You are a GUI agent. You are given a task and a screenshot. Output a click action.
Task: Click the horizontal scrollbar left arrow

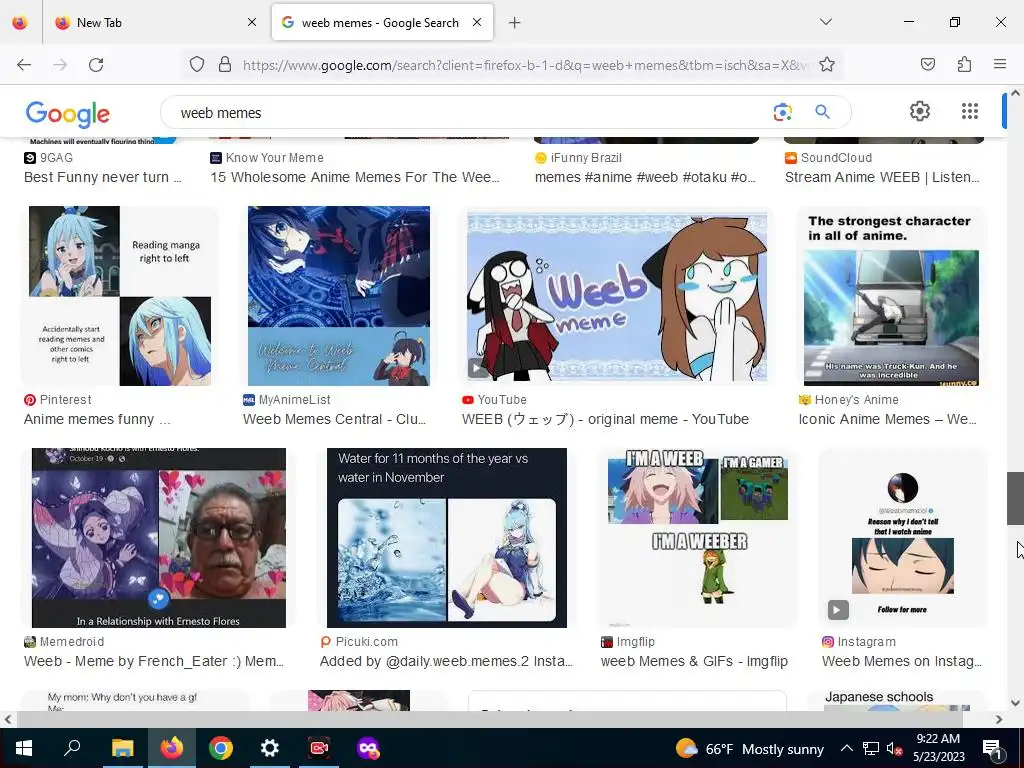tap(8, 720)
